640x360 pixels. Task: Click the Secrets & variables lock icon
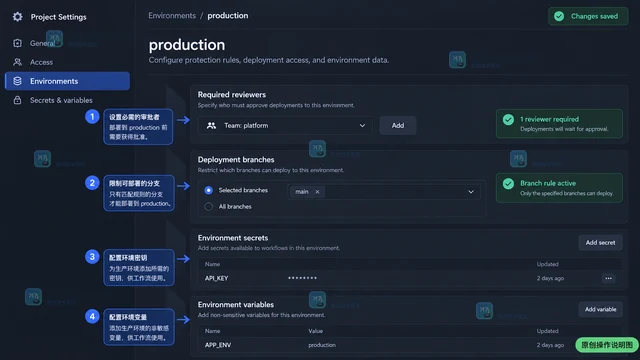coord(17,100)
